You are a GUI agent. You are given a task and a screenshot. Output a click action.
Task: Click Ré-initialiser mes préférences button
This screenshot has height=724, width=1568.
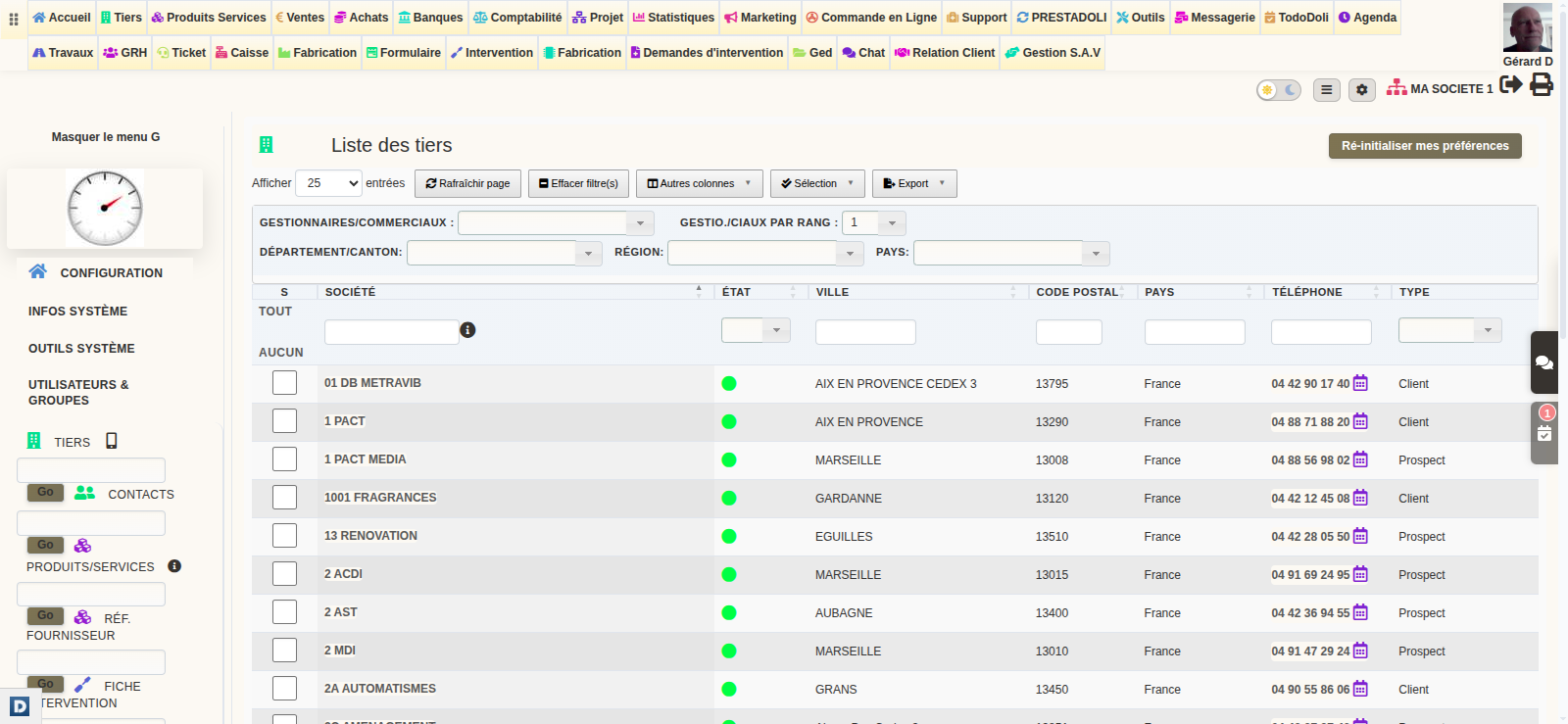1425,146
